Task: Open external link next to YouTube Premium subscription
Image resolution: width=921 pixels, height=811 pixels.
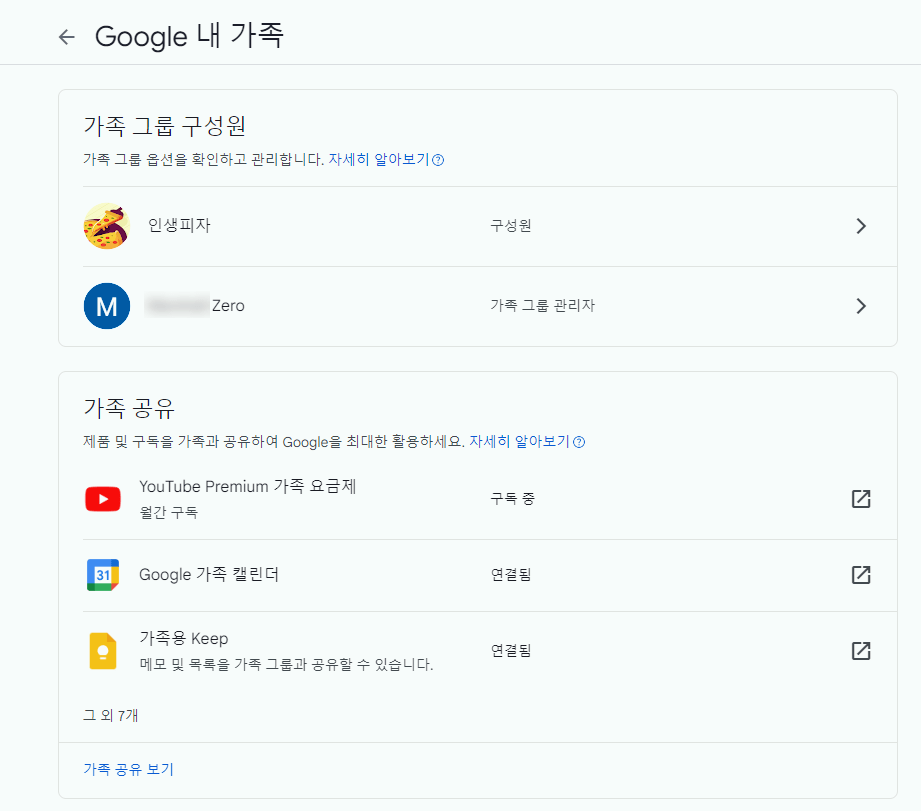Action: tap(861, 498)
